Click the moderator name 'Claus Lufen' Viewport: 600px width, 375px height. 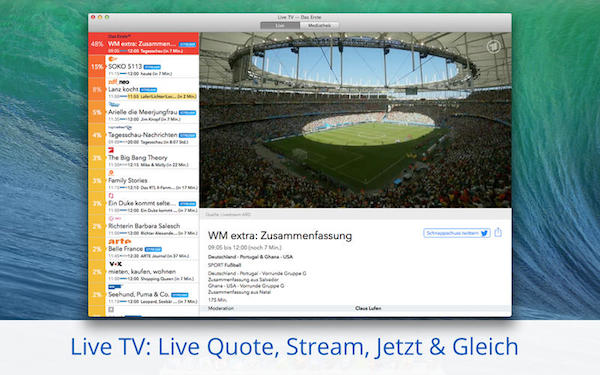pyautogui.click(x=368, y=308)
